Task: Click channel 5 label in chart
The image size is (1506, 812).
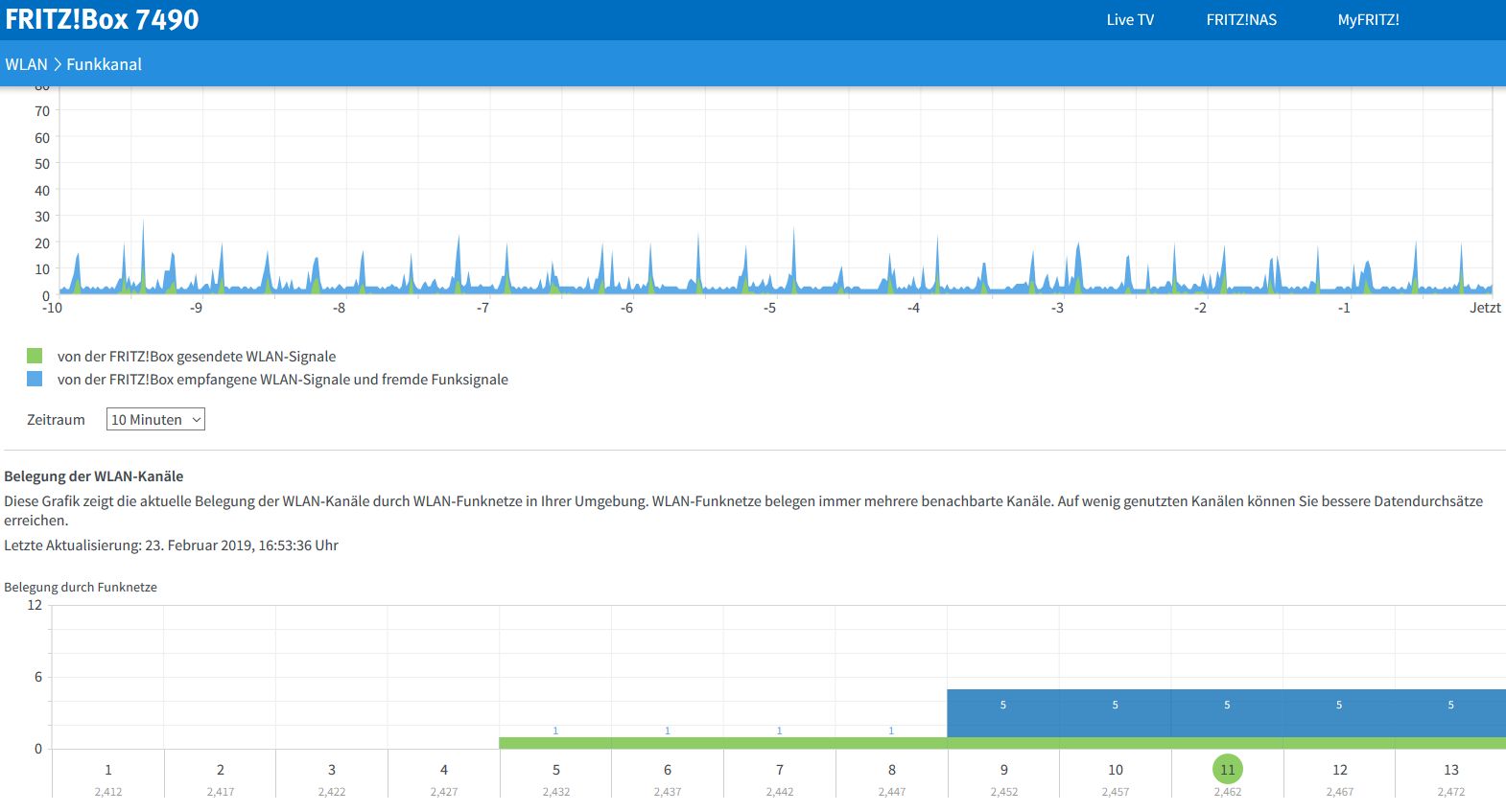Action: [x=556, y=770]
